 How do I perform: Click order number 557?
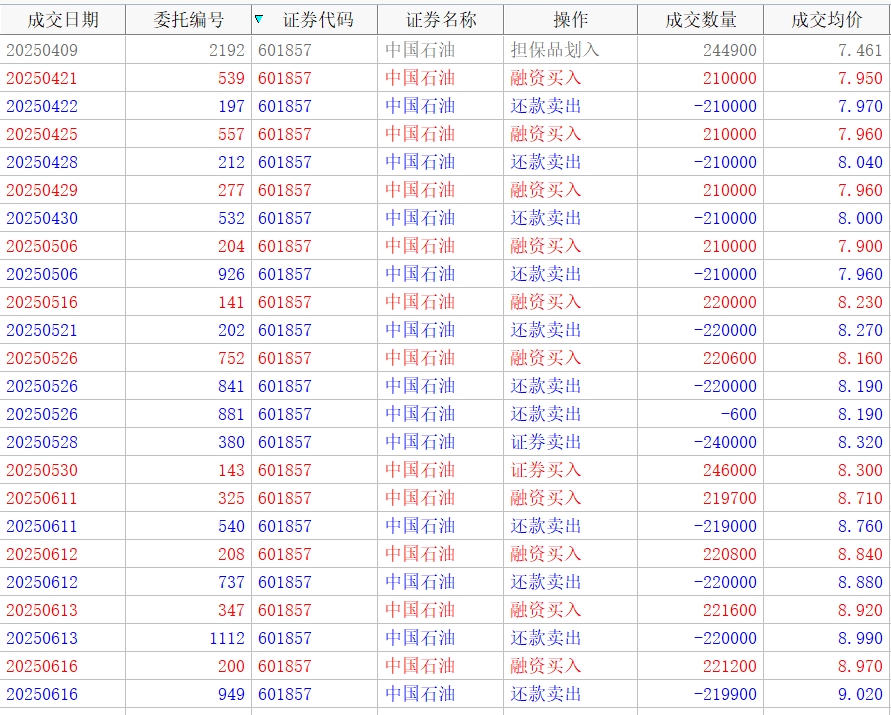(231, 134)
